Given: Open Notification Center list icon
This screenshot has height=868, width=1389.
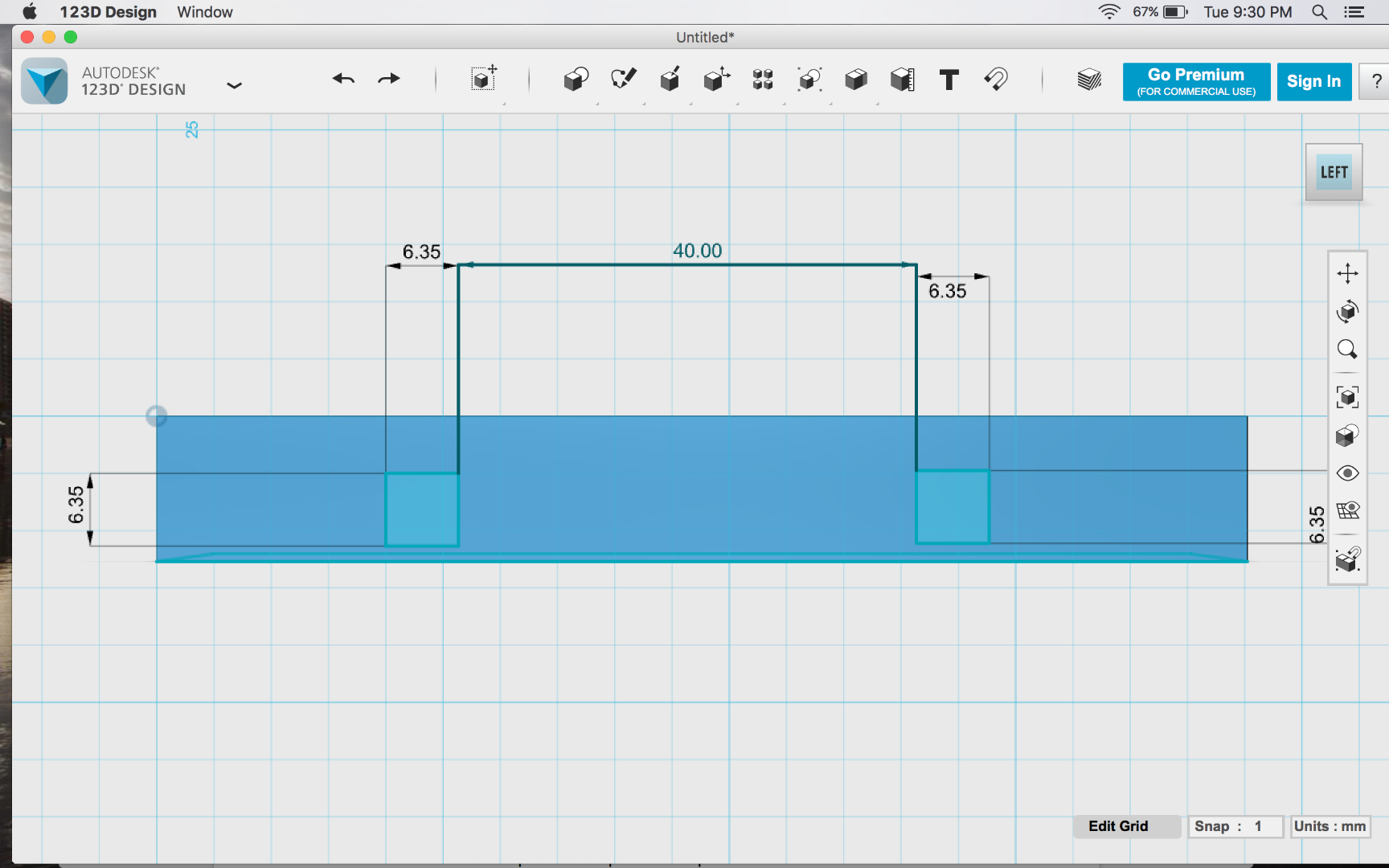Looking at the screenshot, I should [x=1354, y=12].
